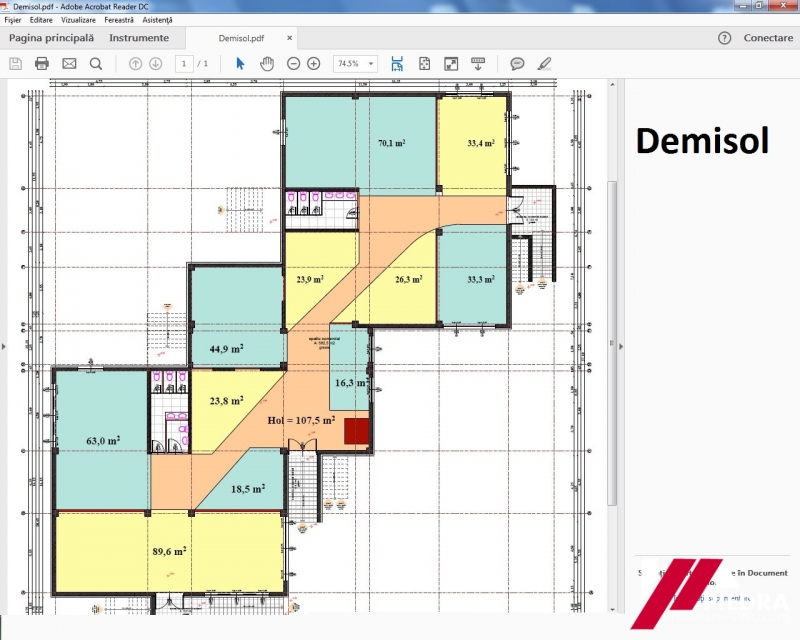Screen dimensions: 800x640
Task: Toggle the Fit to width scrolling mode
Action: click(397, 63)
